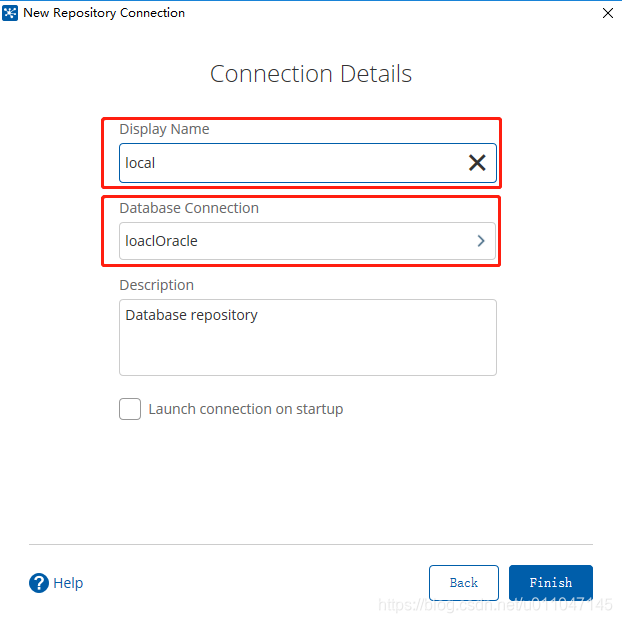Open the Help link
This screenshot has width=622, height=623.
click(x=68, y=583)
